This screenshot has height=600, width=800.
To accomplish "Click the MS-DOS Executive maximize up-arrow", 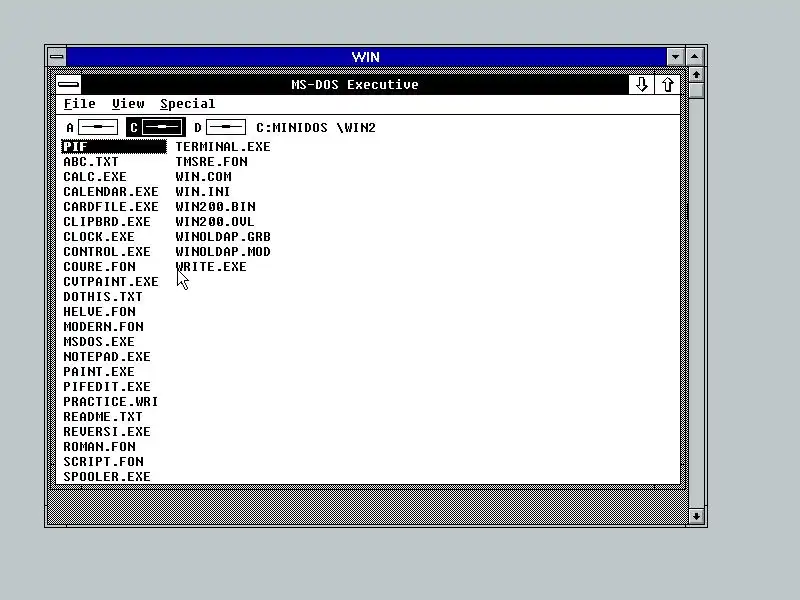I will [667, 84].
